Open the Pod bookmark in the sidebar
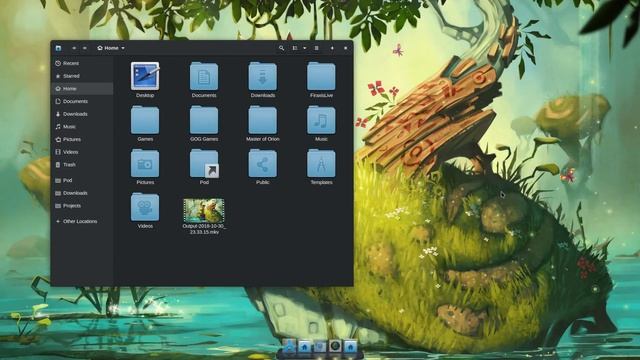640x360 pixels. pyautogui.click(x=82, y=180)
